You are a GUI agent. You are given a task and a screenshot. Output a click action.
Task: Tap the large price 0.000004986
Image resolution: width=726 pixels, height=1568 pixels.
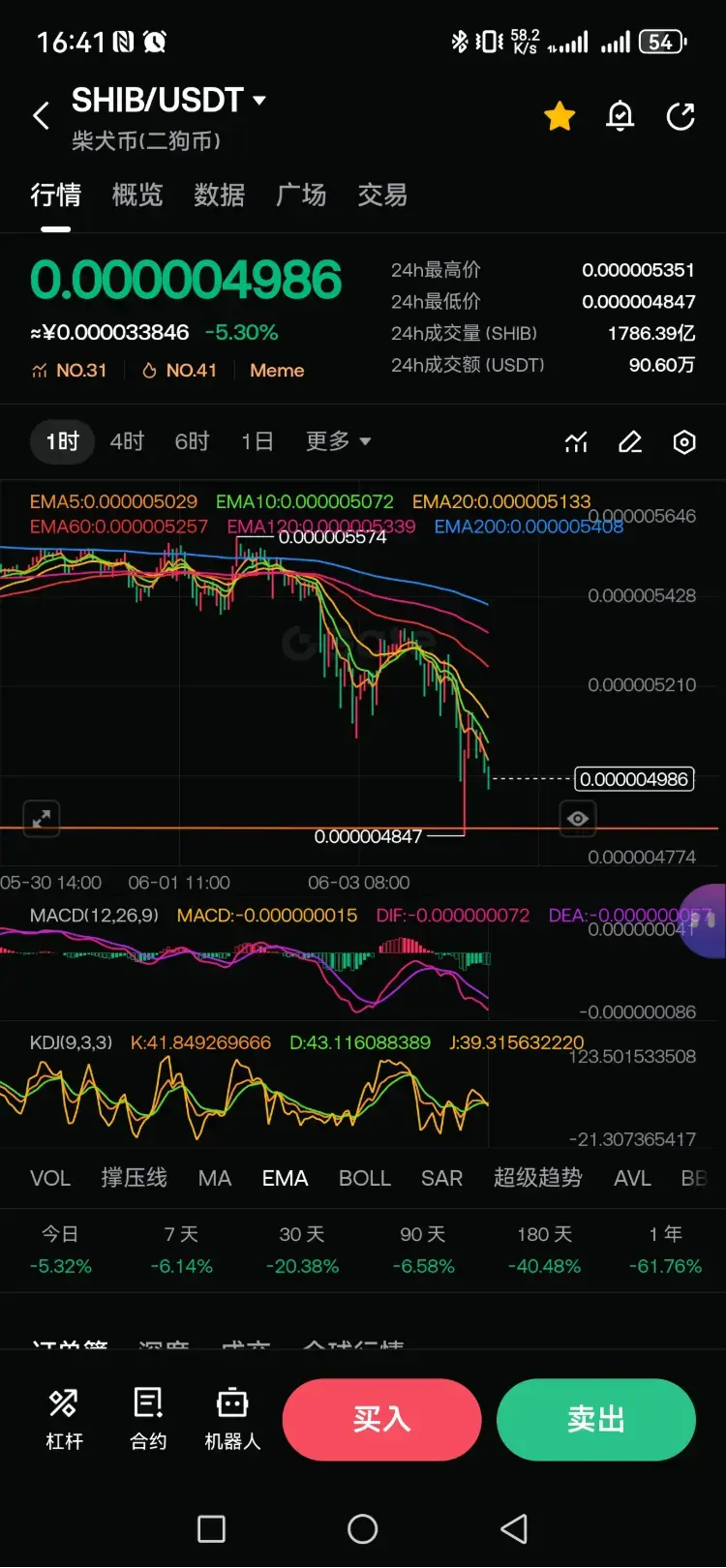pyautogui.click(x=186, y=280)
